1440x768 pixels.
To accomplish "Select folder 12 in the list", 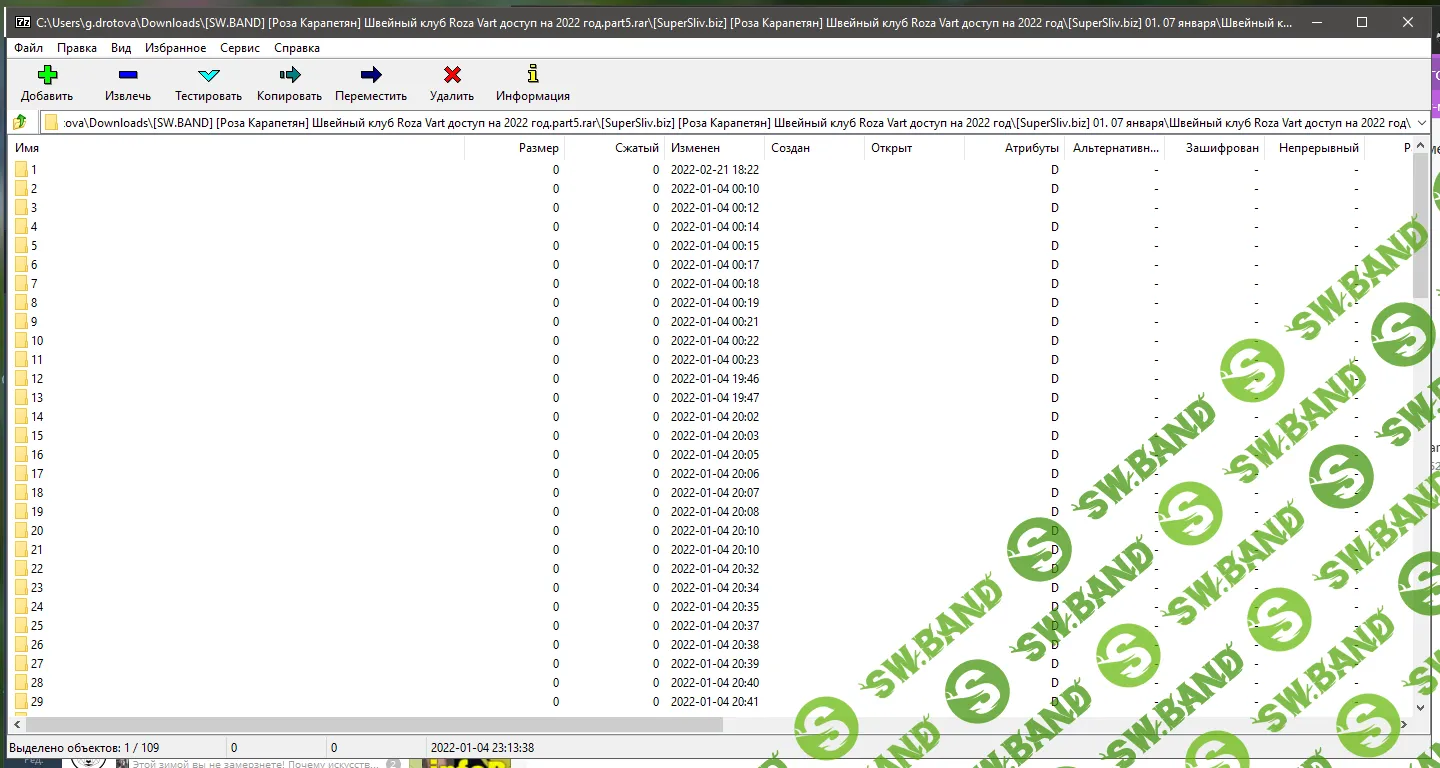I will 37,379.
